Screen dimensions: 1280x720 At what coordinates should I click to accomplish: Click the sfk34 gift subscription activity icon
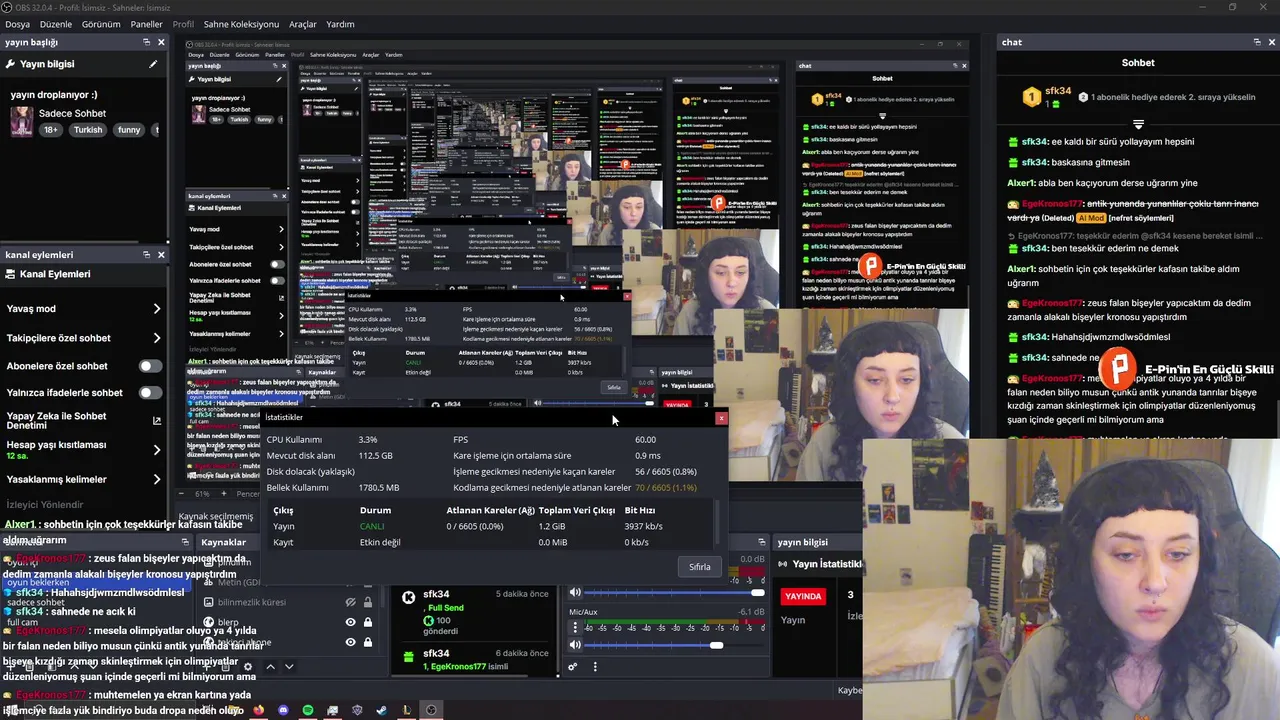408,656
